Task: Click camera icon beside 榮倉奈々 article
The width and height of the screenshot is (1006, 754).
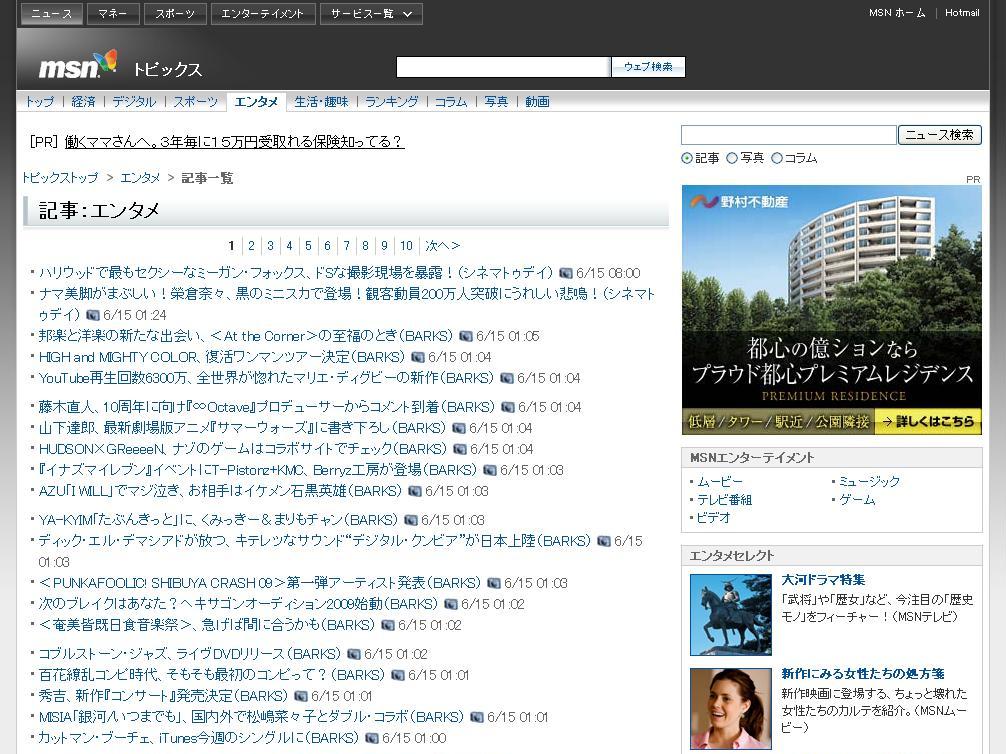Action: point(93,315)
